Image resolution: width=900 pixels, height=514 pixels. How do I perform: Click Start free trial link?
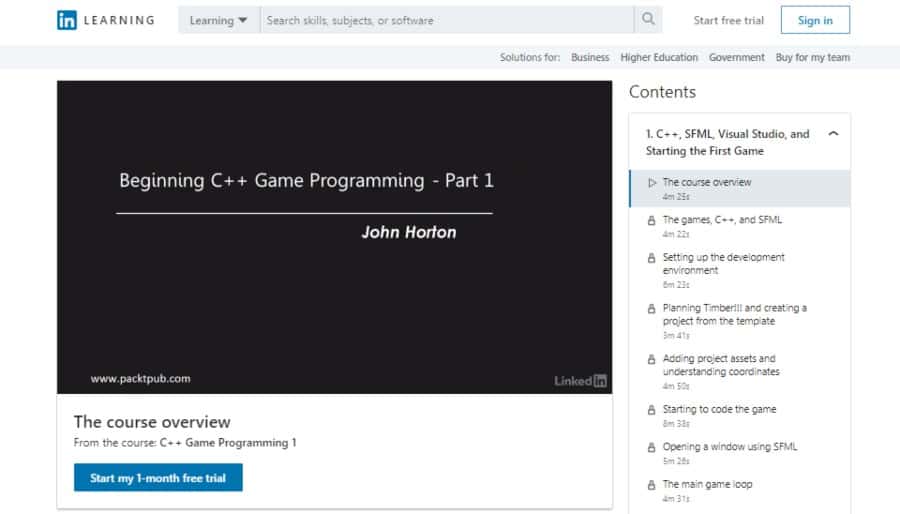[x=728, y=21]
